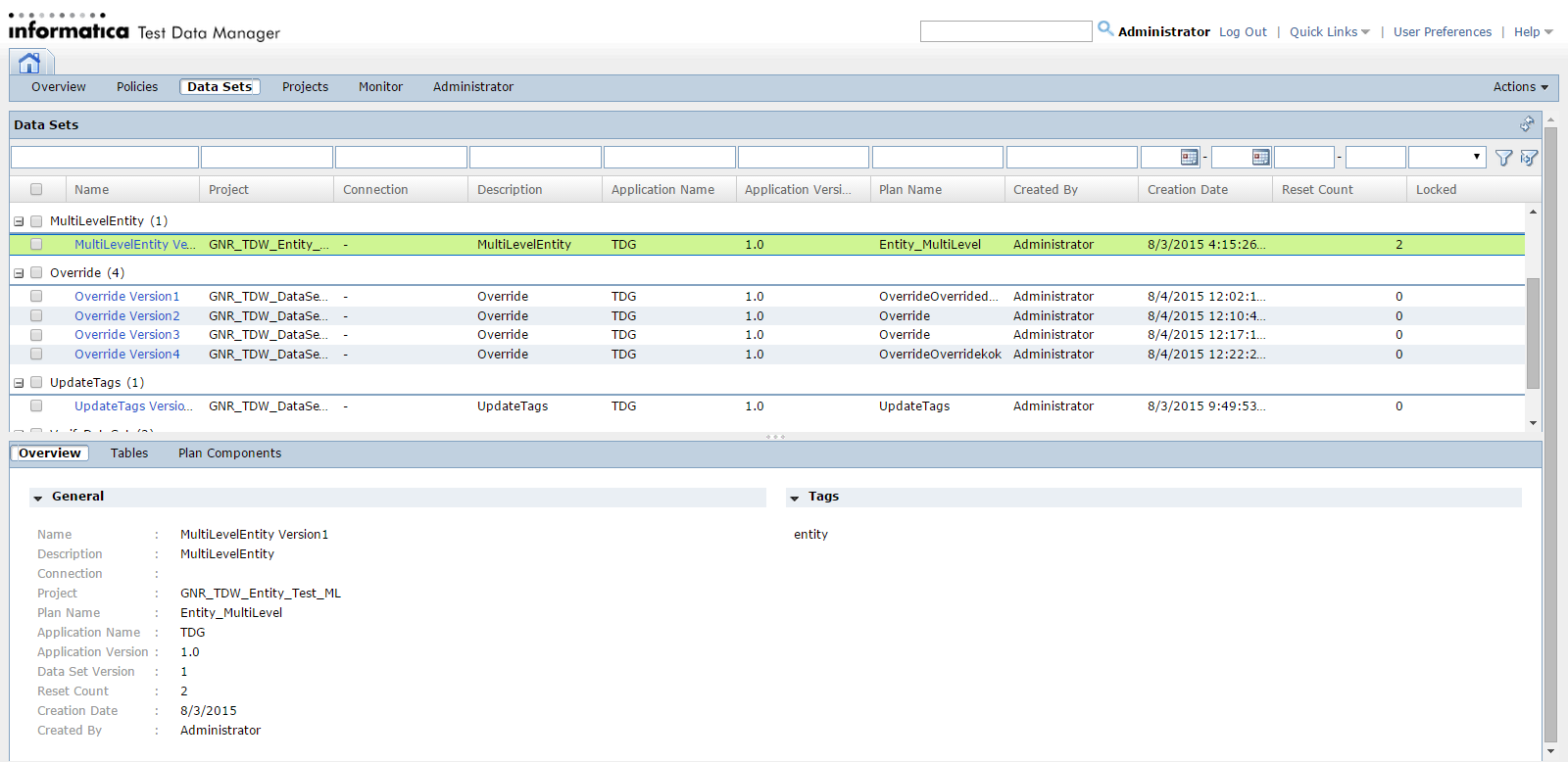Select the Overview detail tab

[x=50, y=453]
